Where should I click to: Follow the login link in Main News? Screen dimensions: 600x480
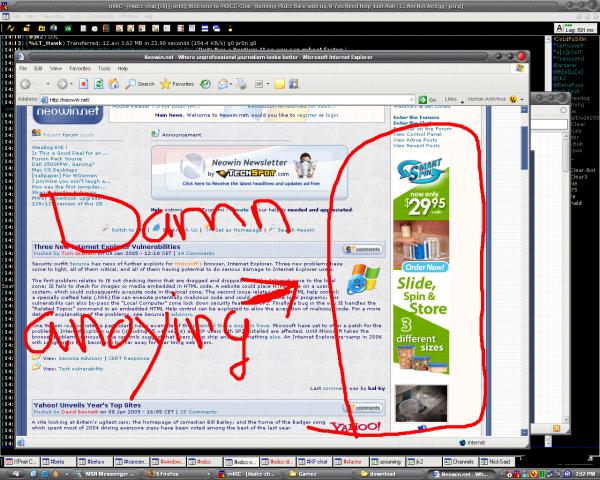[x=332, y=115]
